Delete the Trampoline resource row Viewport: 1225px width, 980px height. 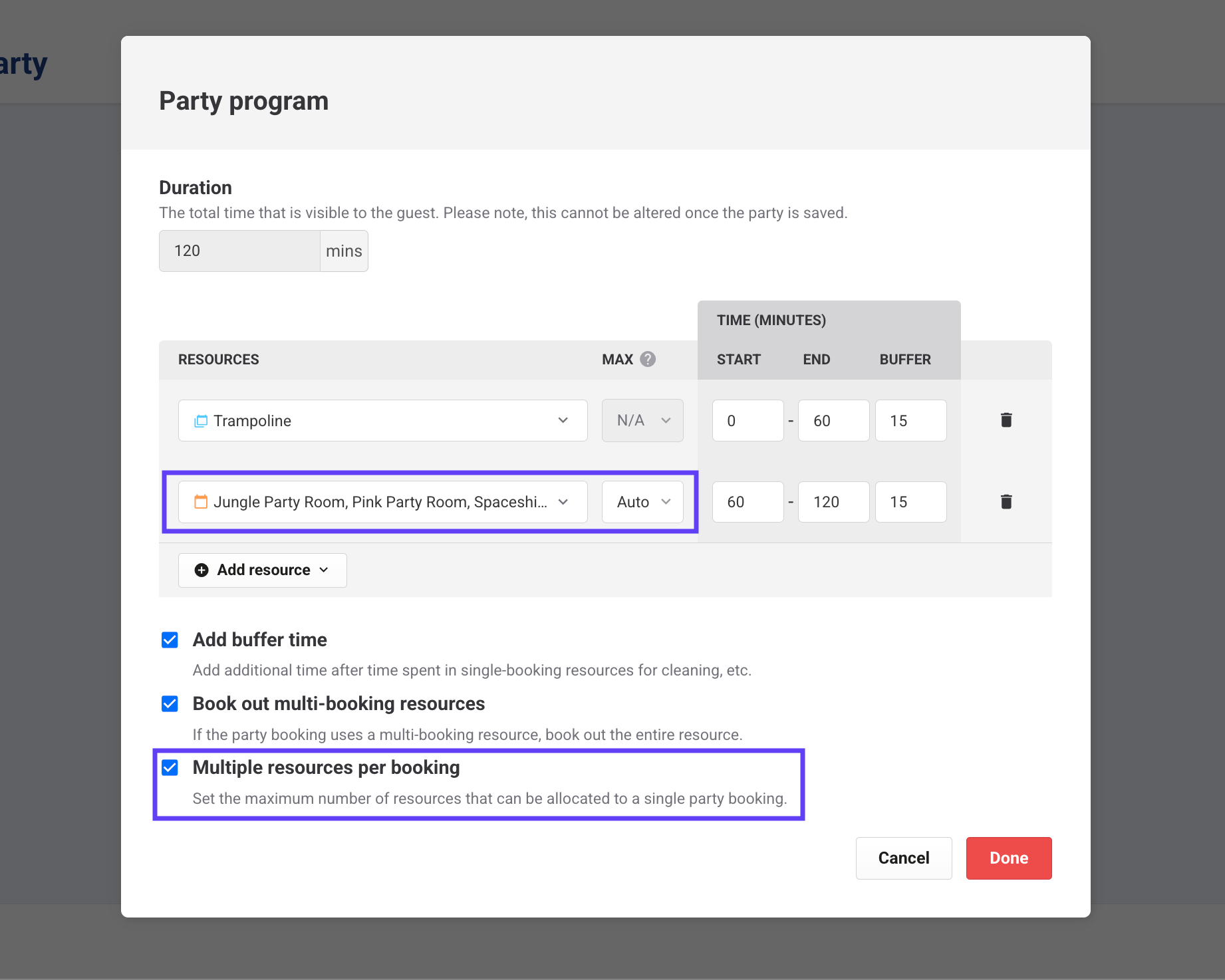click(x=1006, y=420)
